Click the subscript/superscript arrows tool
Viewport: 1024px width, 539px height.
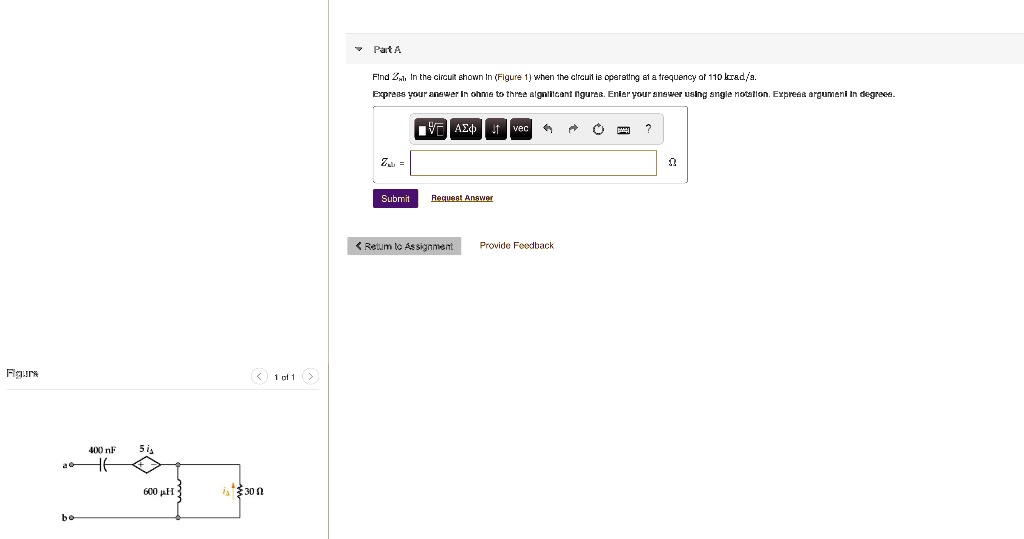tap(496, 129)
